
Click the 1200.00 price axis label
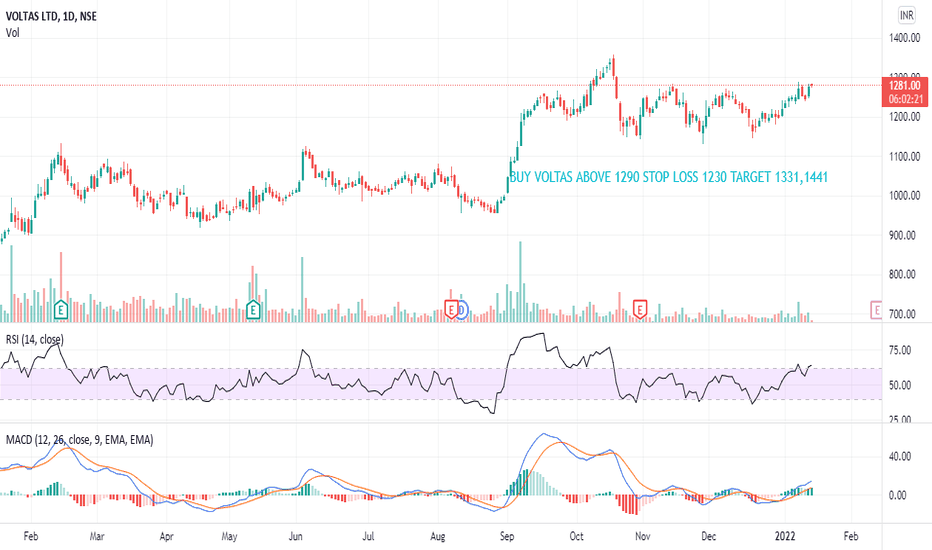[x=905, y=117]
